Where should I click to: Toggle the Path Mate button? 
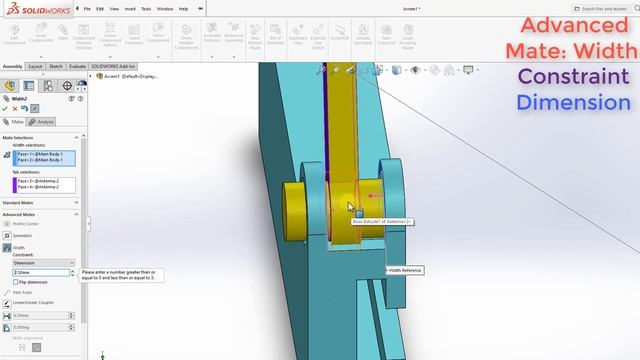pyautogui.click(x=7, y=293)
